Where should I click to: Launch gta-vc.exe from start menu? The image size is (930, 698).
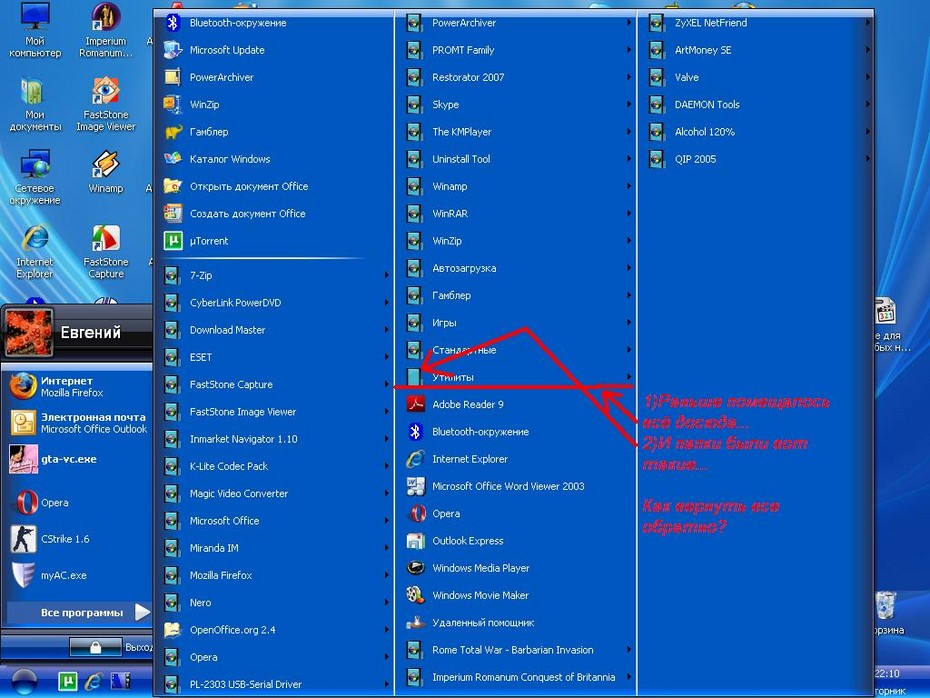click(x=77, y=460)
